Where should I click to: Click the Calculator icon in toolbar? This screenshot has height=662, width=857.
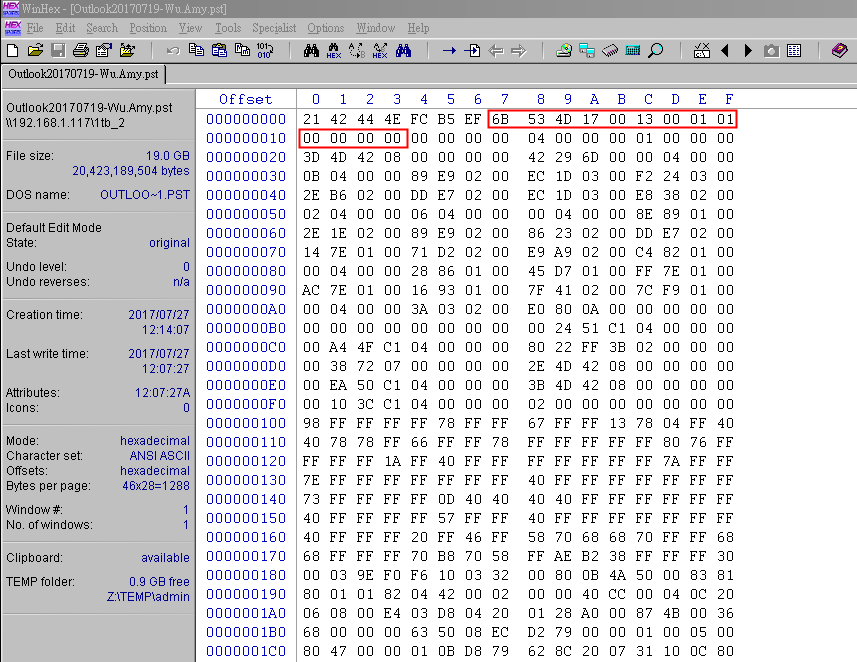(x=633, y=51)
